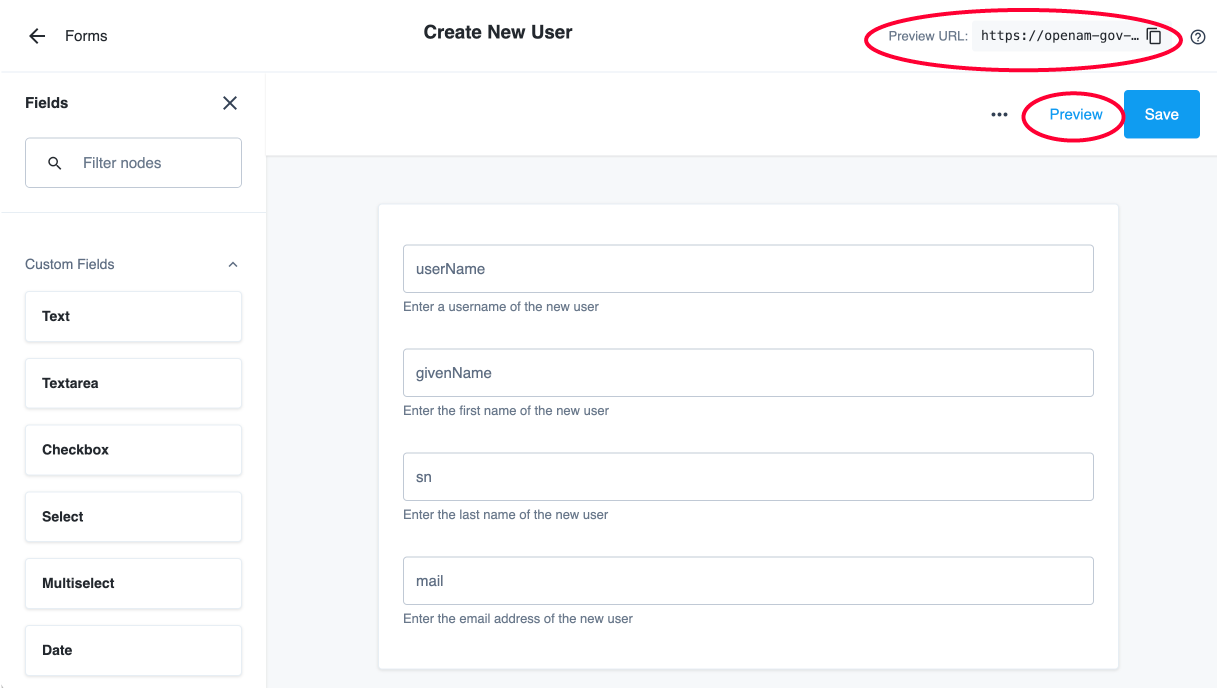
Task: Click the givenName input field
Action: (x=747, y=372)
